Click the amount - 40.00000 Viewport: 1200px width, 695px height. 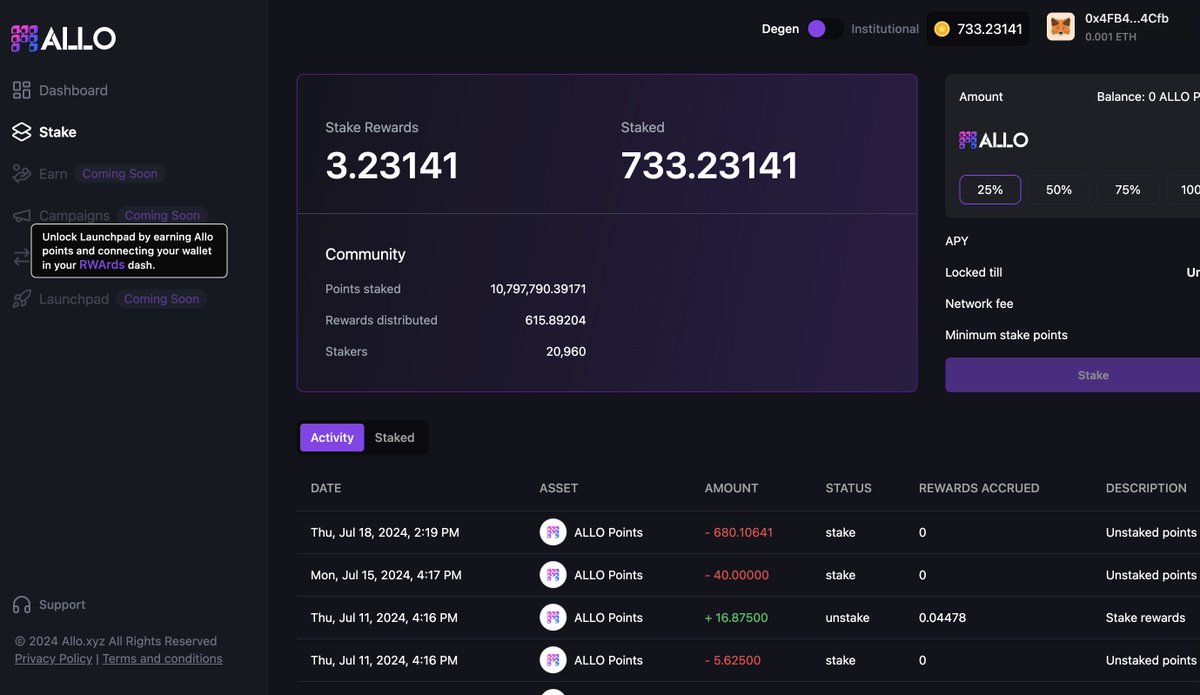[735, 575]
